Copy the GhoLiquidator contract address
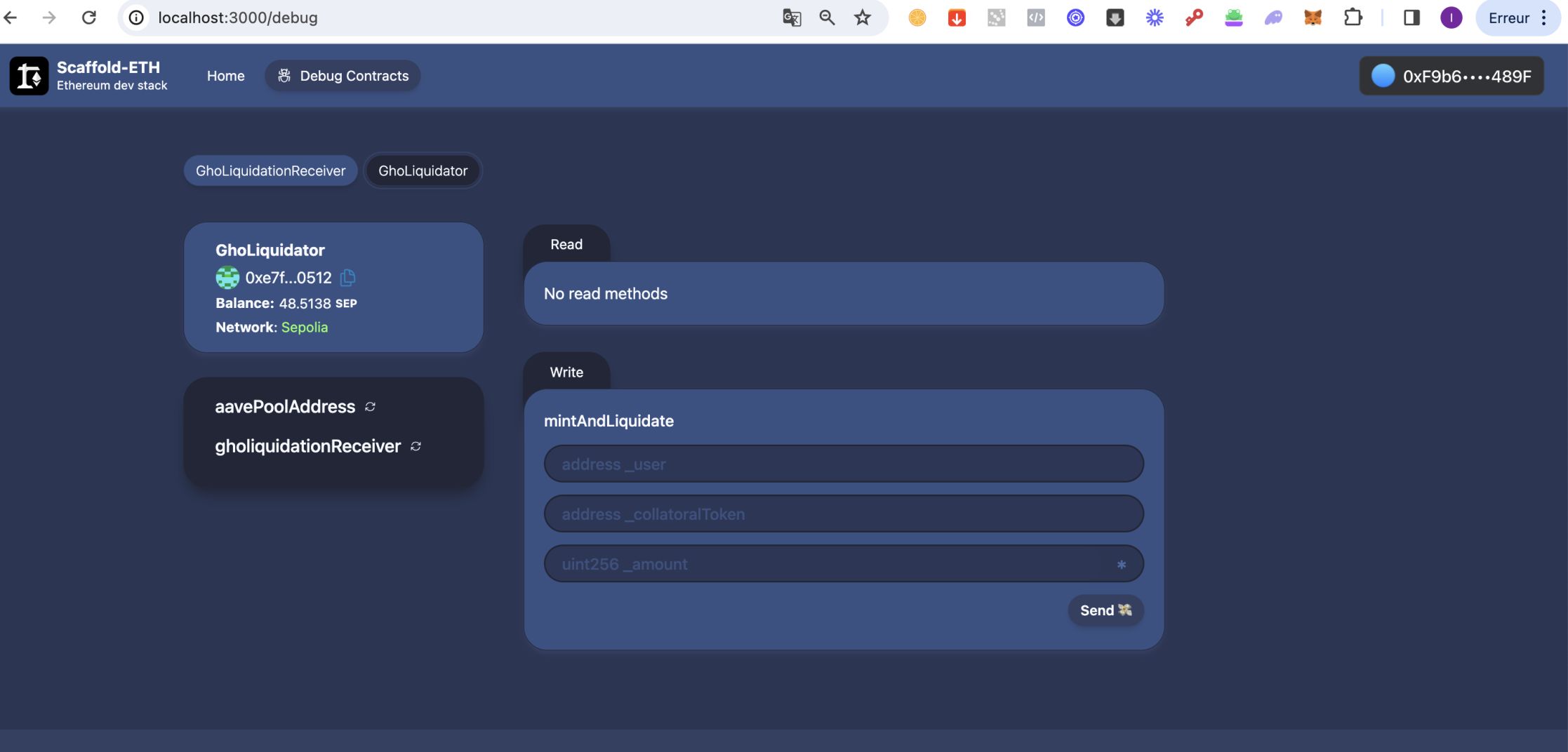This screenshot has width=1568, height=752. click(x=347, y=278)
